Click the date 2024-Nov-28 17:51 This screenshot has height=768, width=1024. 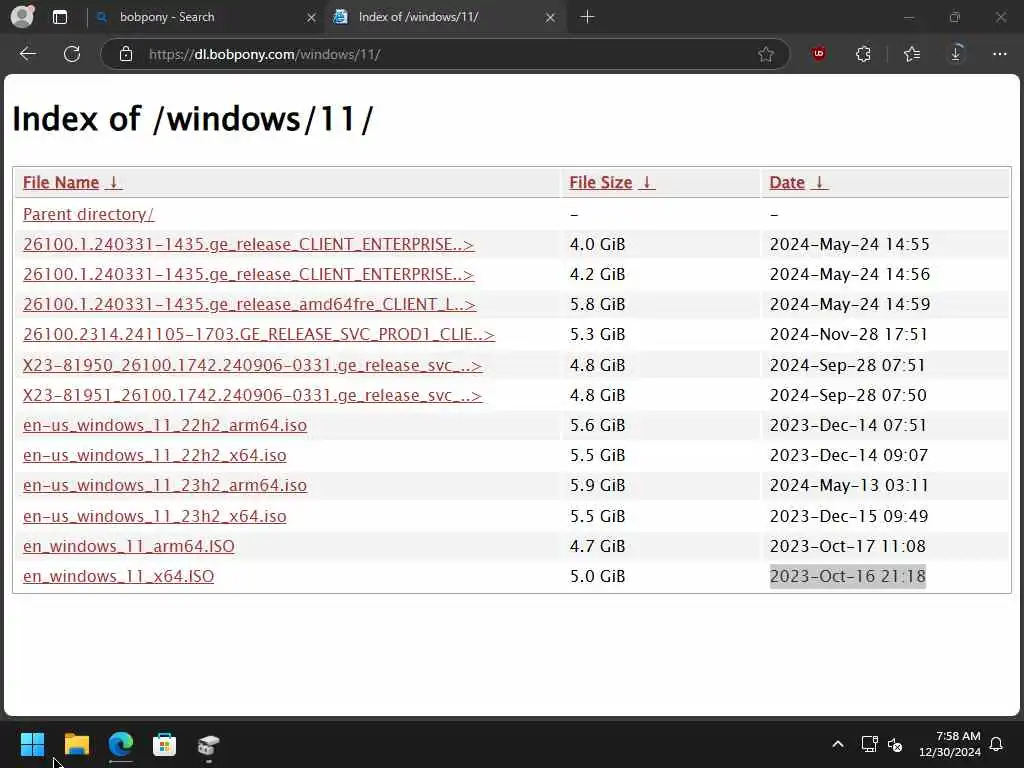(x=848, y=334)
